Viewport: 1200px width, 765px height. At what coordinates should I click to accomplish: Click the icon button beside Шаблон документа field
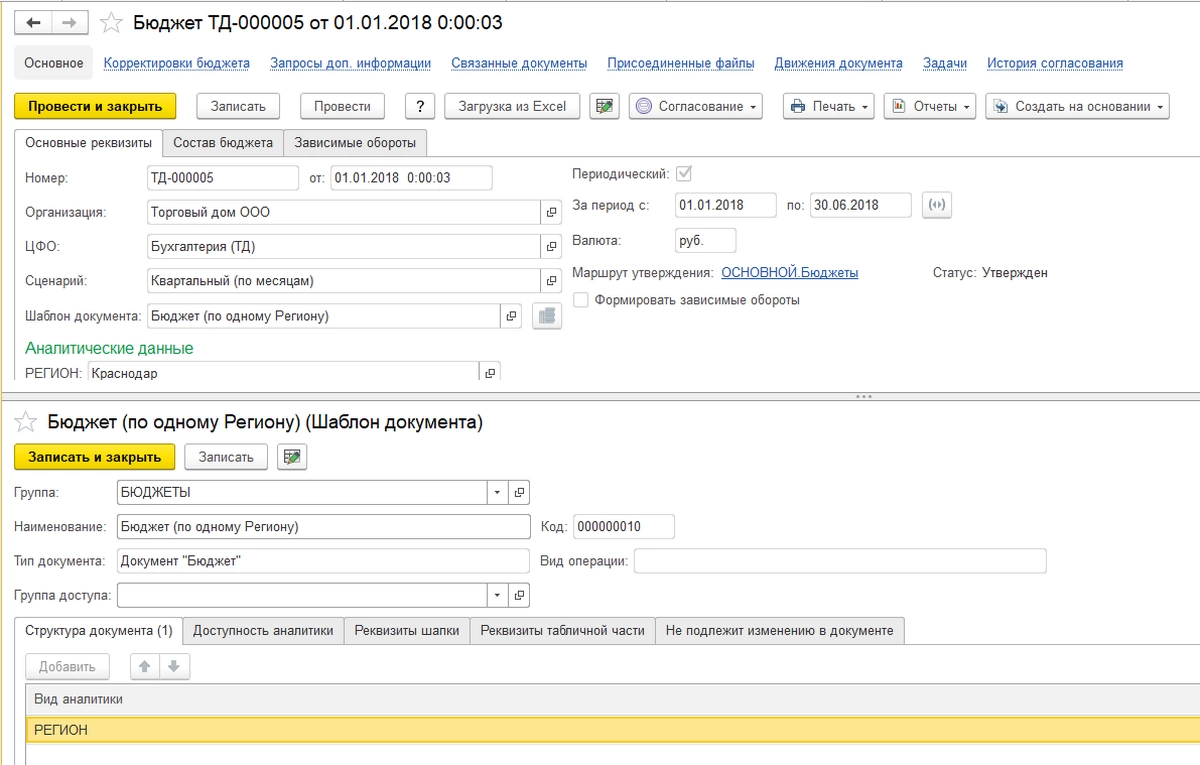point(547,316)
